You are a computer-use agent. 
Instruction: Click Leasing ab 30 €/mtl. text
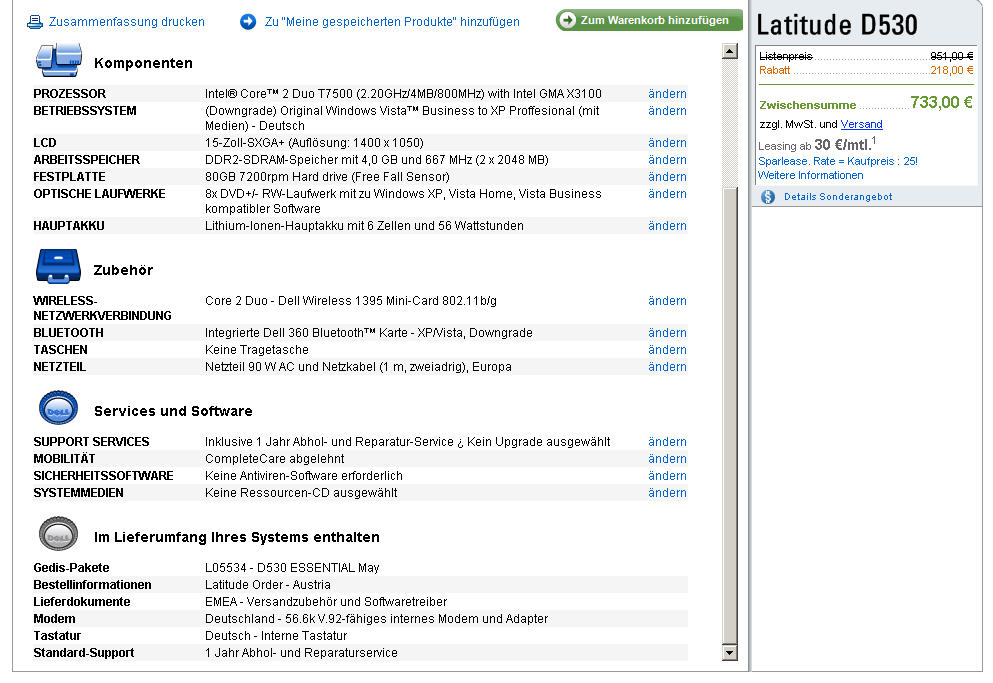(817, 144)
